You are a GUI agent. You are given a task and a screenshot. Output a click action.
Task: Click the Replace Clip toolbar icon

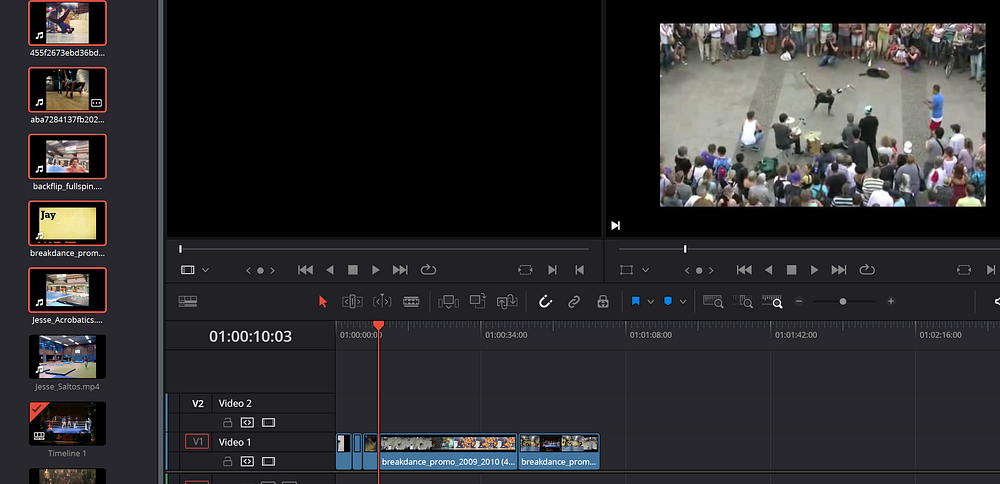[x=506, y=301]
